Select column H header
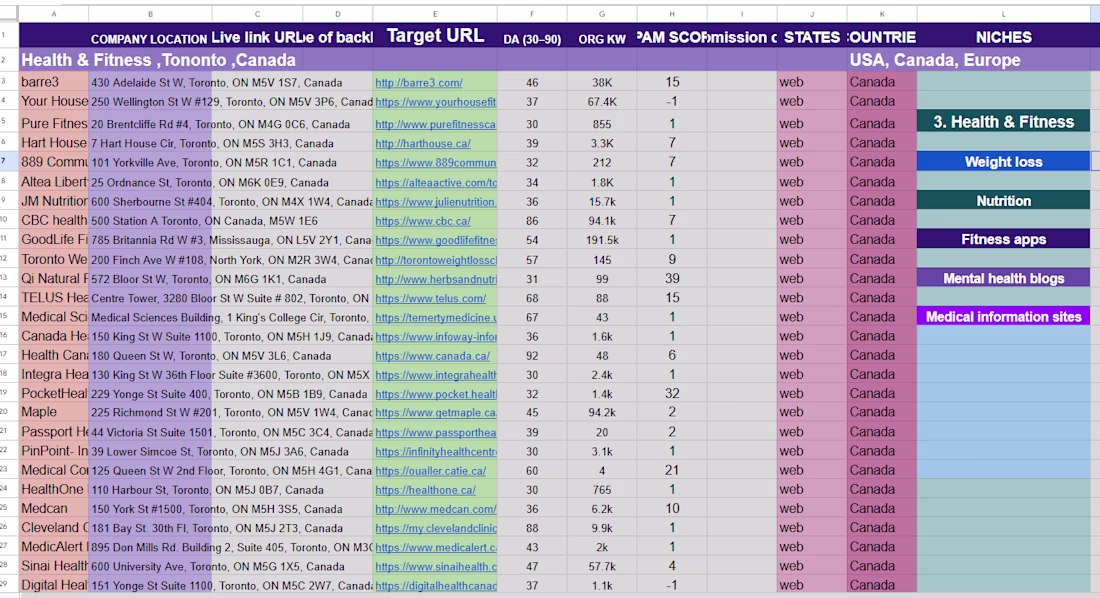This screenshot has width=1100, height=598. [671, 14]
